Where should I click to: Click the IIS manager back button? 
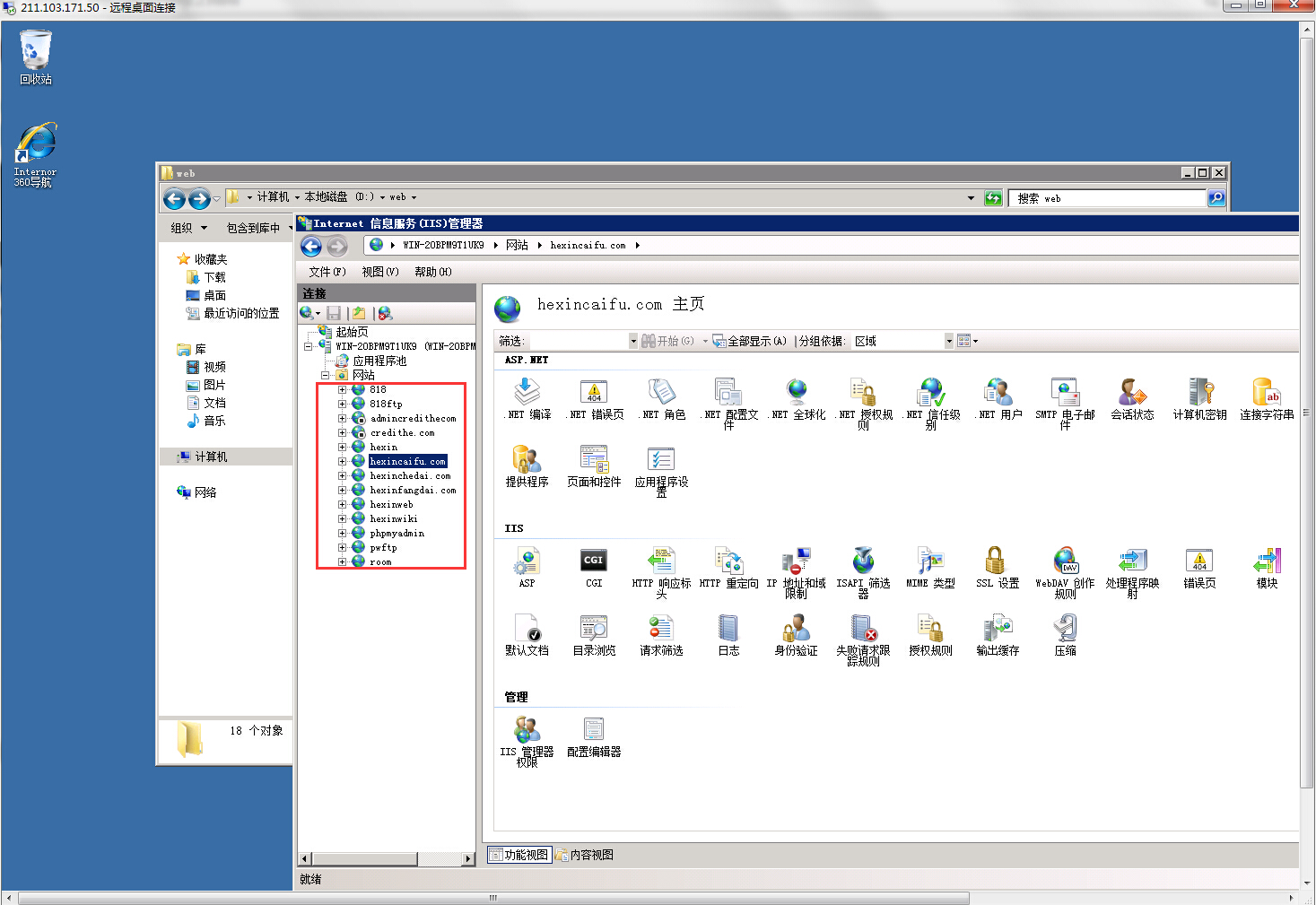(311, 247)
